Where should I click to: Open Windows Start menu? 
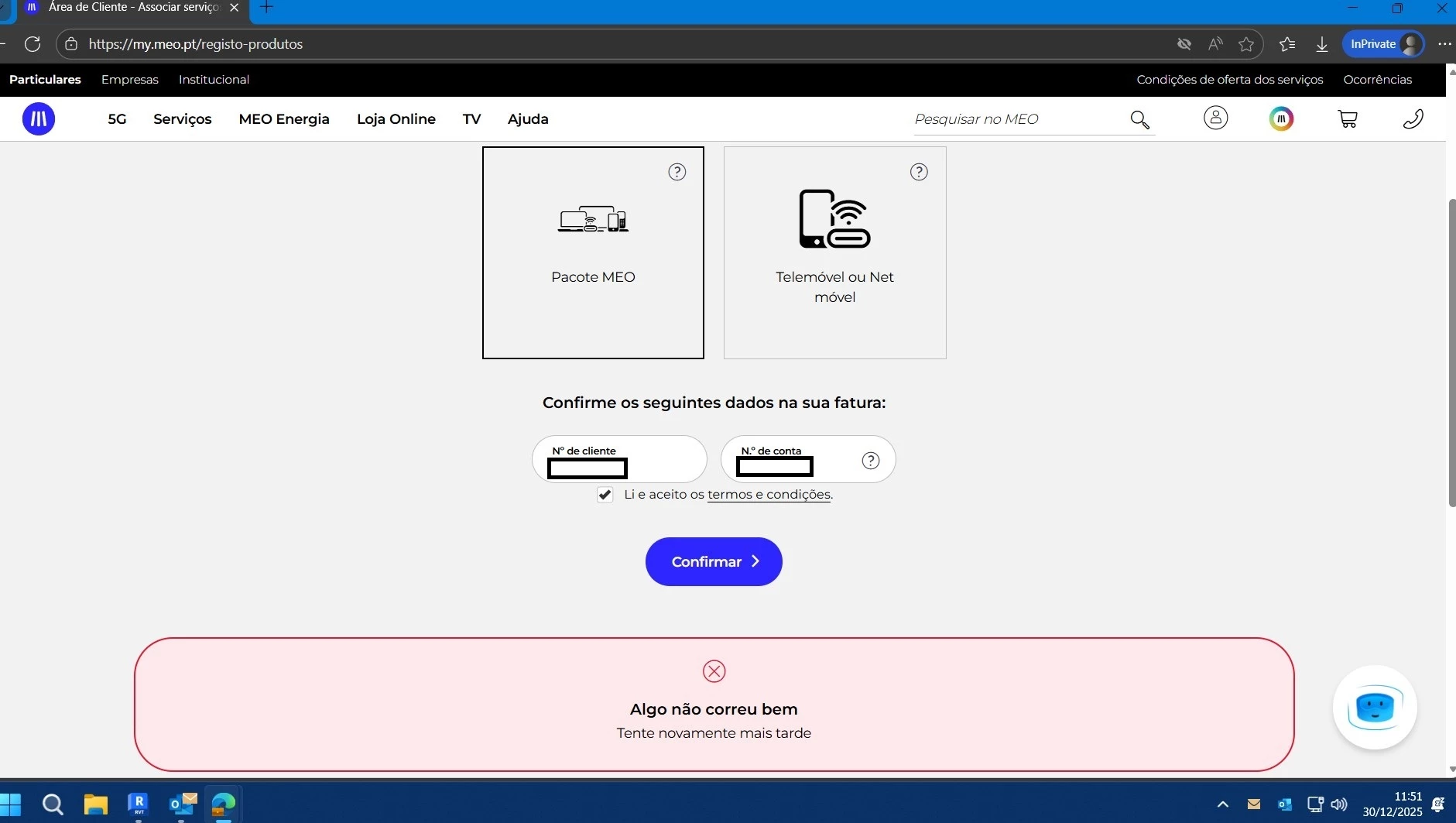click(11, 804)
